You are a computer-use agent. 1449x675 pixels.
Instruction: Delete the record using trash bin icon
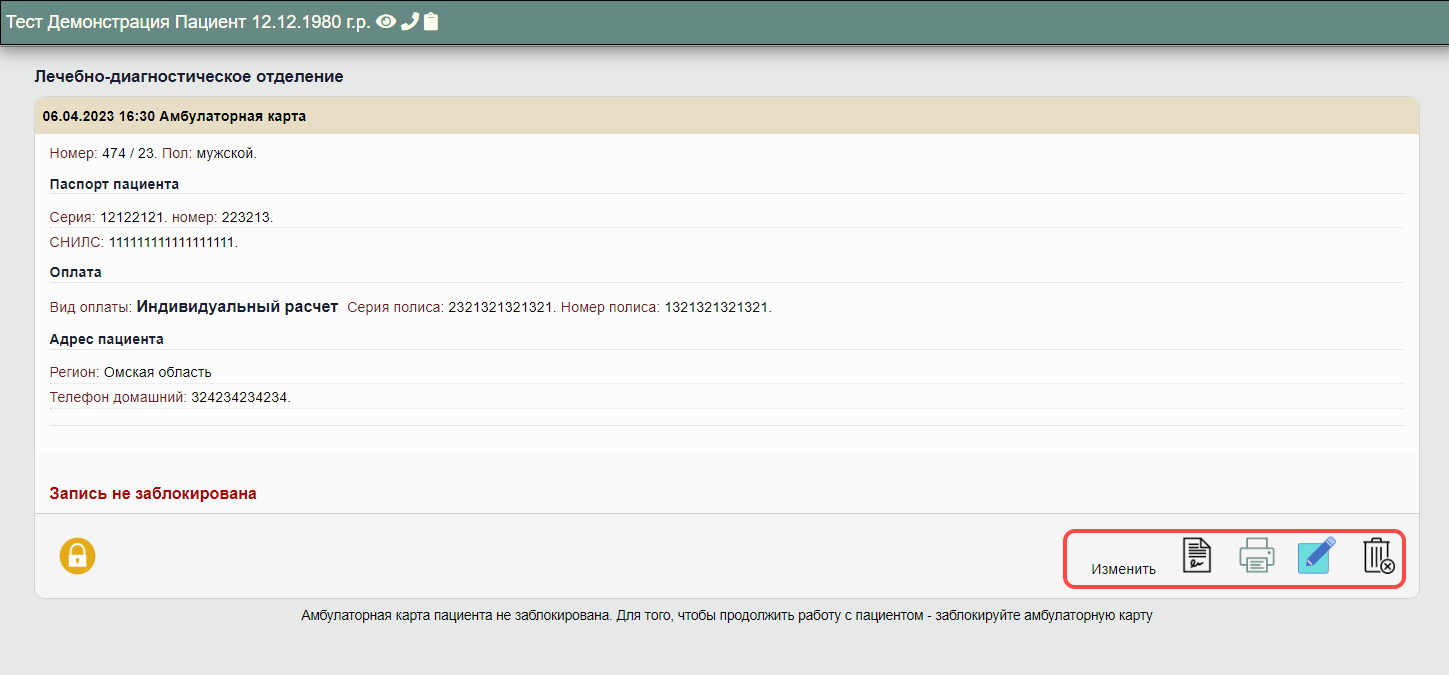click(1378, 555)
